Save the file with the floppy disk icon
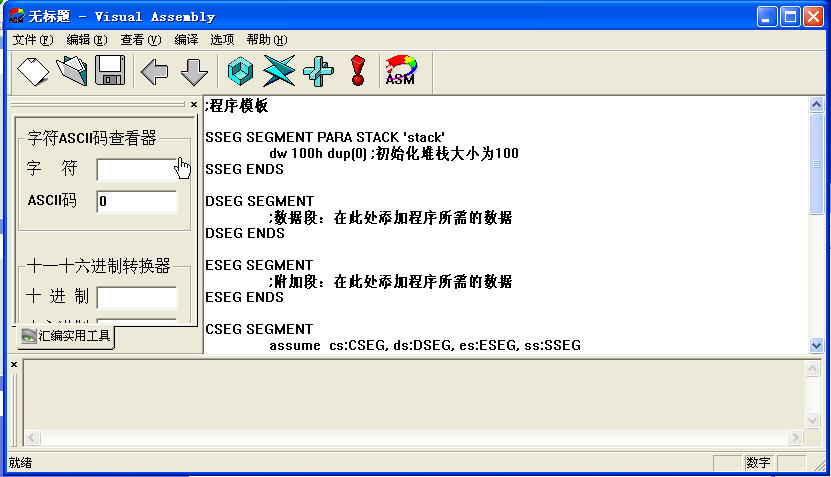831x477 pixels. (110, 70)
